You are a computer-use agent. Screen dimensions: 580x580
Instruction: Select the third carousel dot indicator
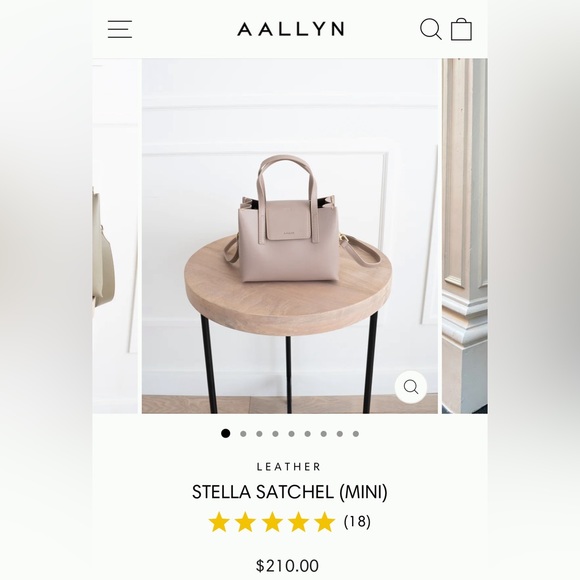259,434
